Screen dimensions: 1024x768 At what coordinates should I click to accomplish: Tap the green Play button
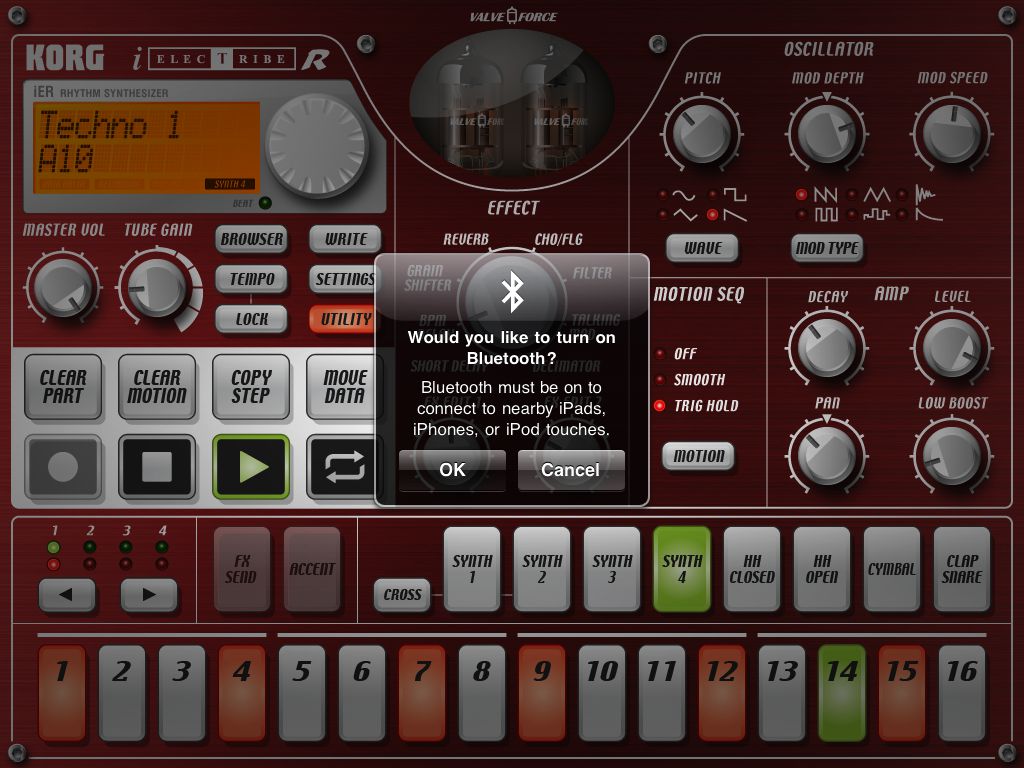click(251, 467)
